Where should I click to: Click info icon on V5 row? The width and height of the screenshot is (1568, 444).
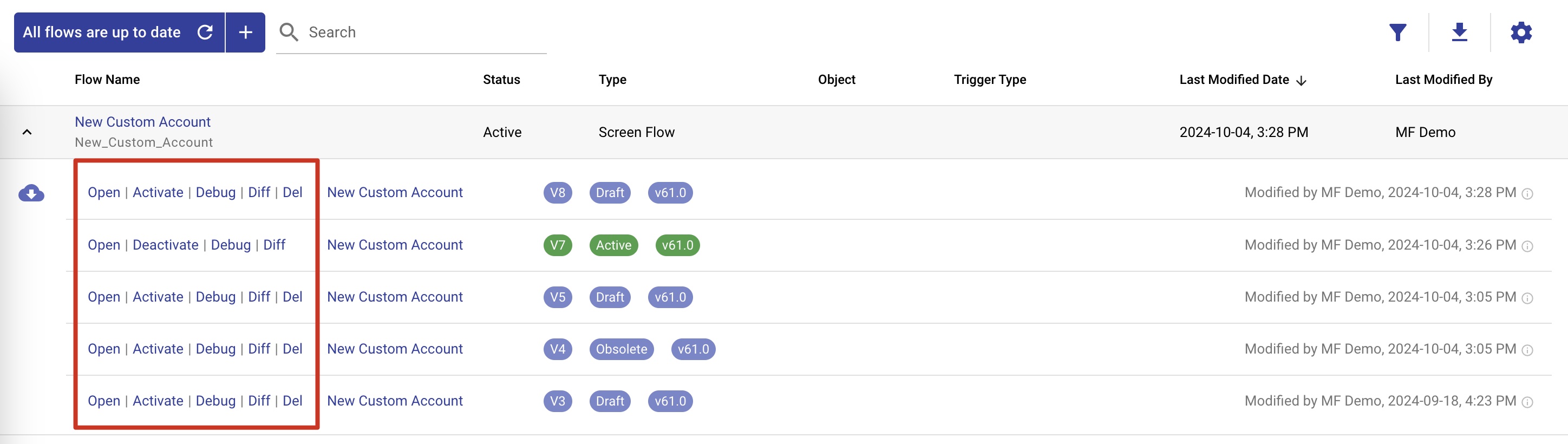1527,298
